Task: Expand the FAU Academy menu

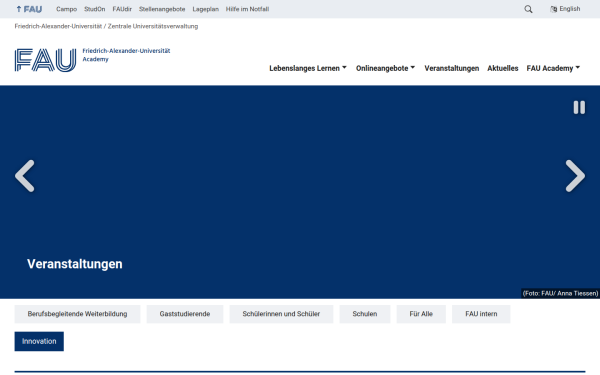Action: click(x=553, y=68)
